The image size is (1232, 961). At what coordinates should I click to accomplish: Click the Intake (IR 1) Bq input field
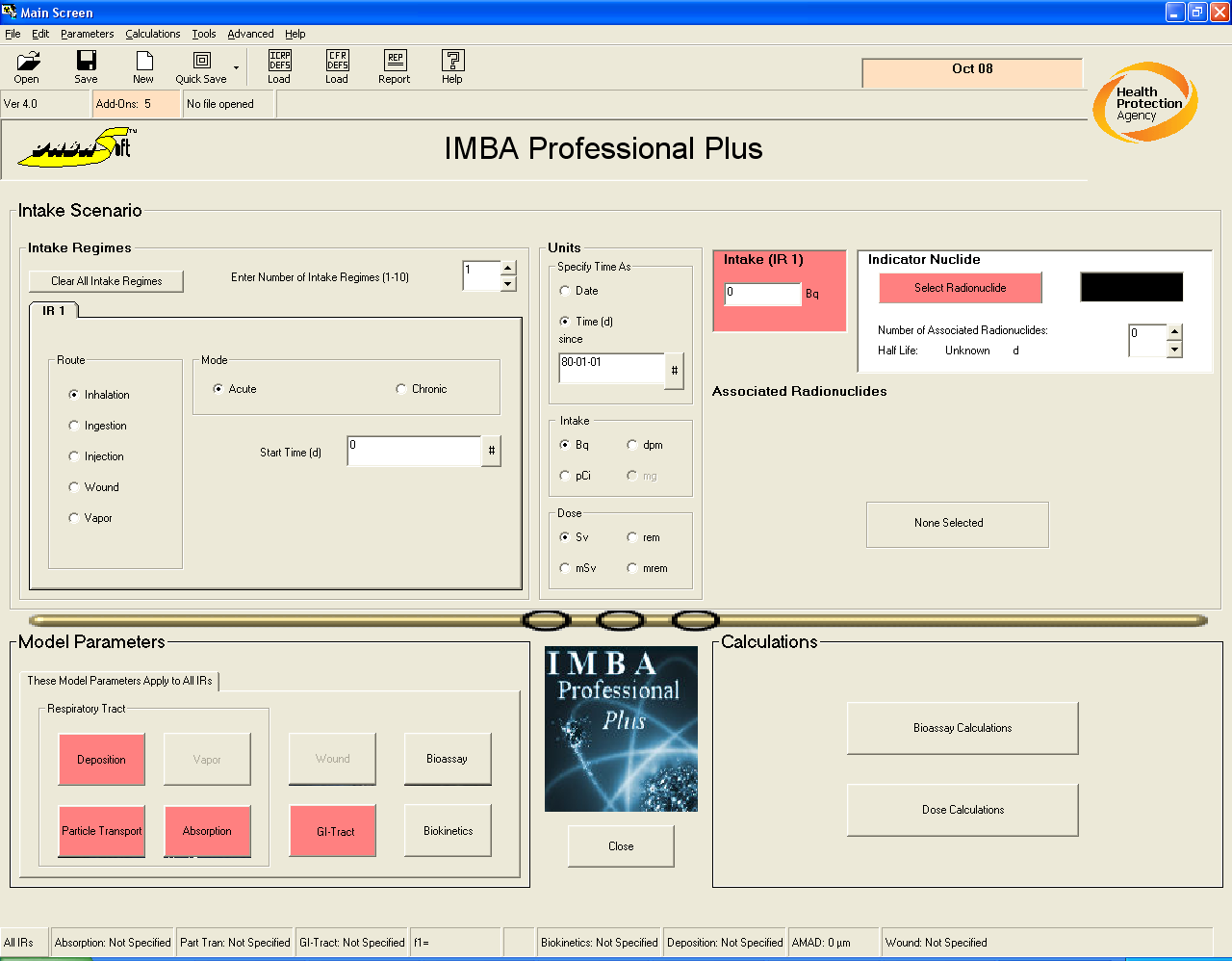[762, 294]
